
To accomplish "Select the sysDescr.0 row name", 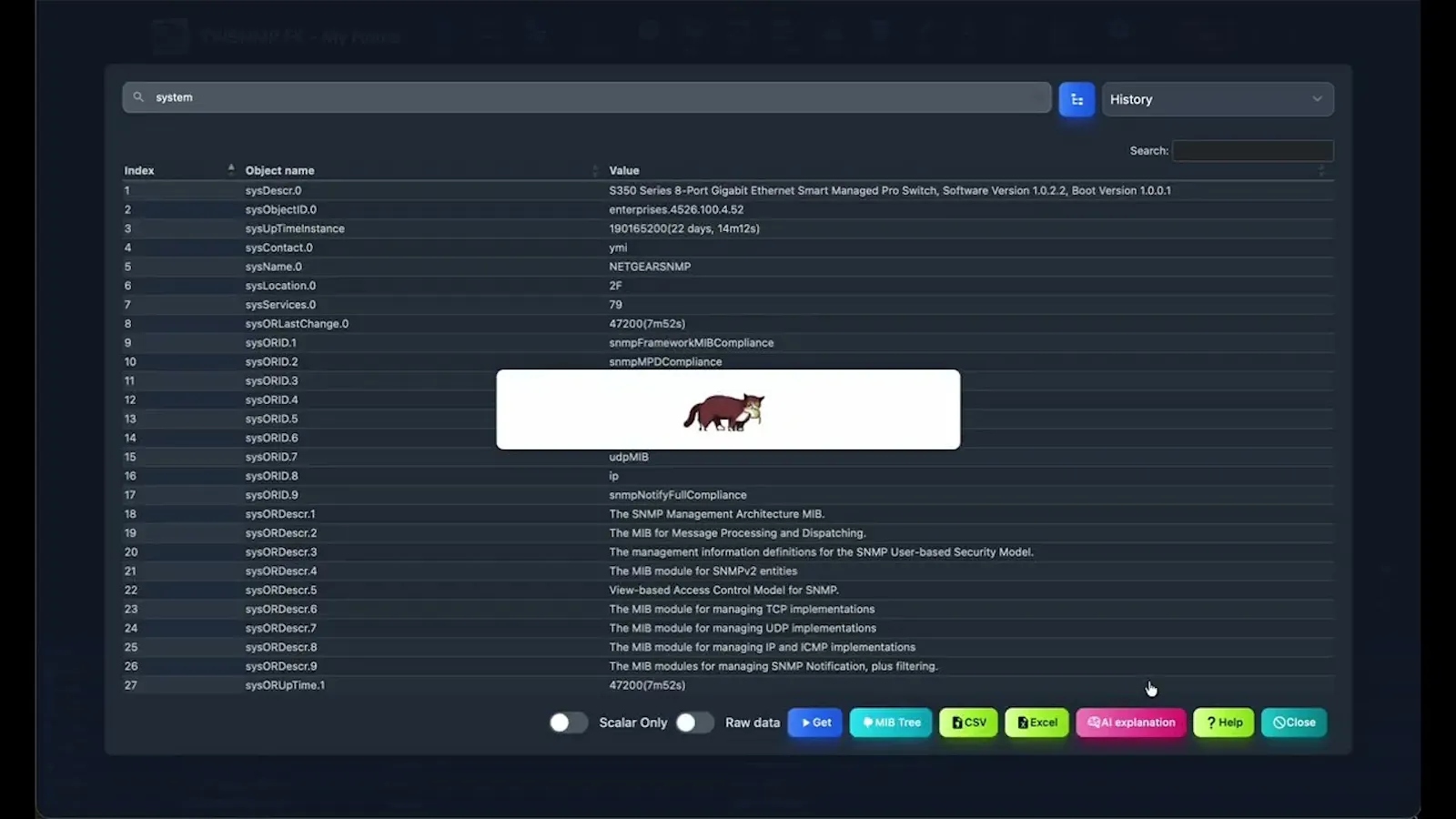I will (x=273, y=190).
